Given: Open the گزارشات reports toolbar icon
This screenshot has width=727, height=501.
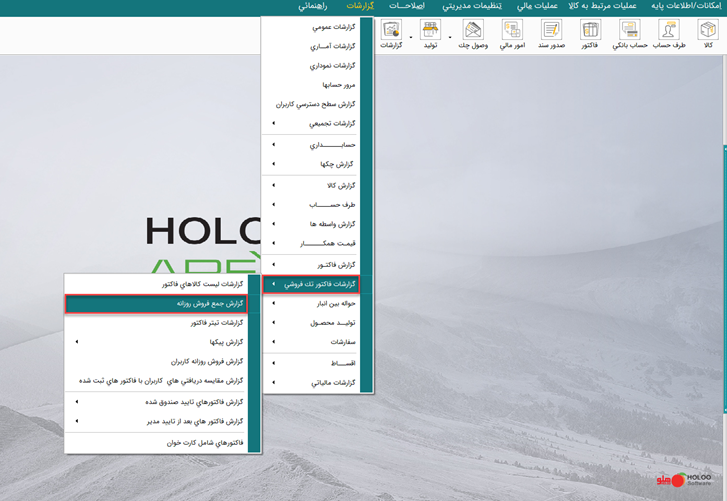Looking at the screenshot, I should tap(391, 34).
